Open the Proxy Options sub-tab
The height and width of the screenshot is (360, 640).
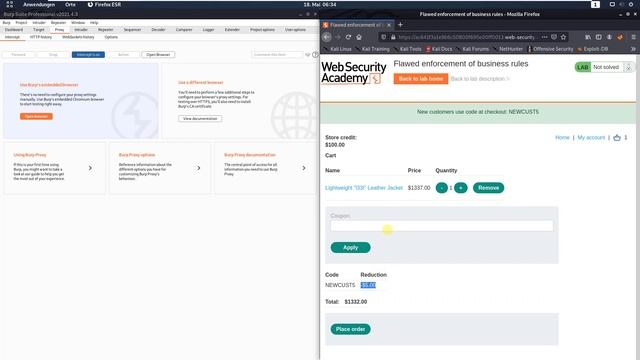pyautogui.click(x=111, y=37)
